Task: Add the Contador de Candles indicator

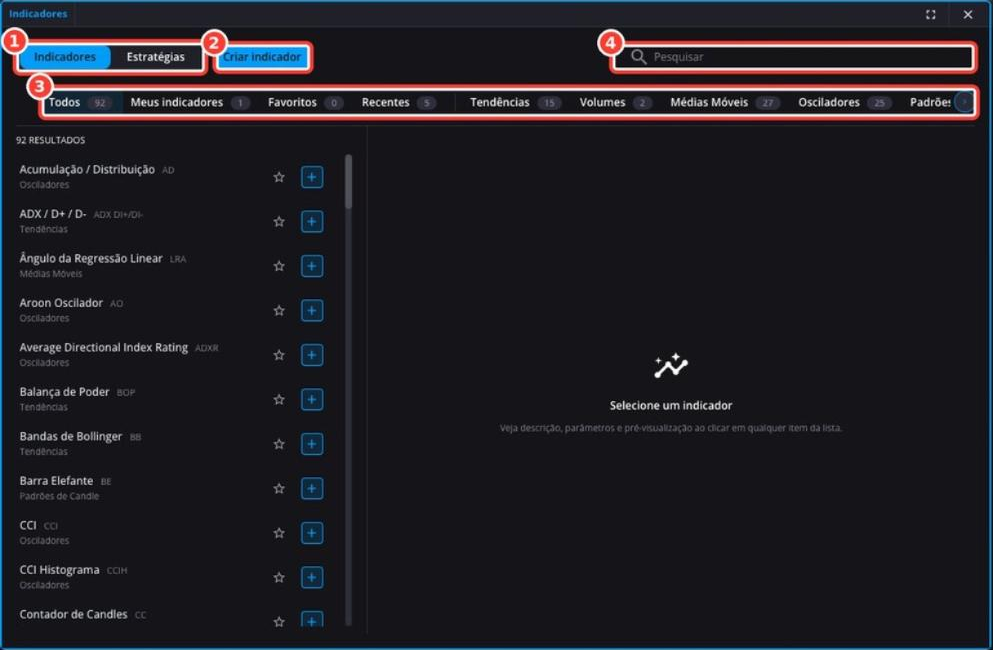Action: 312,620
